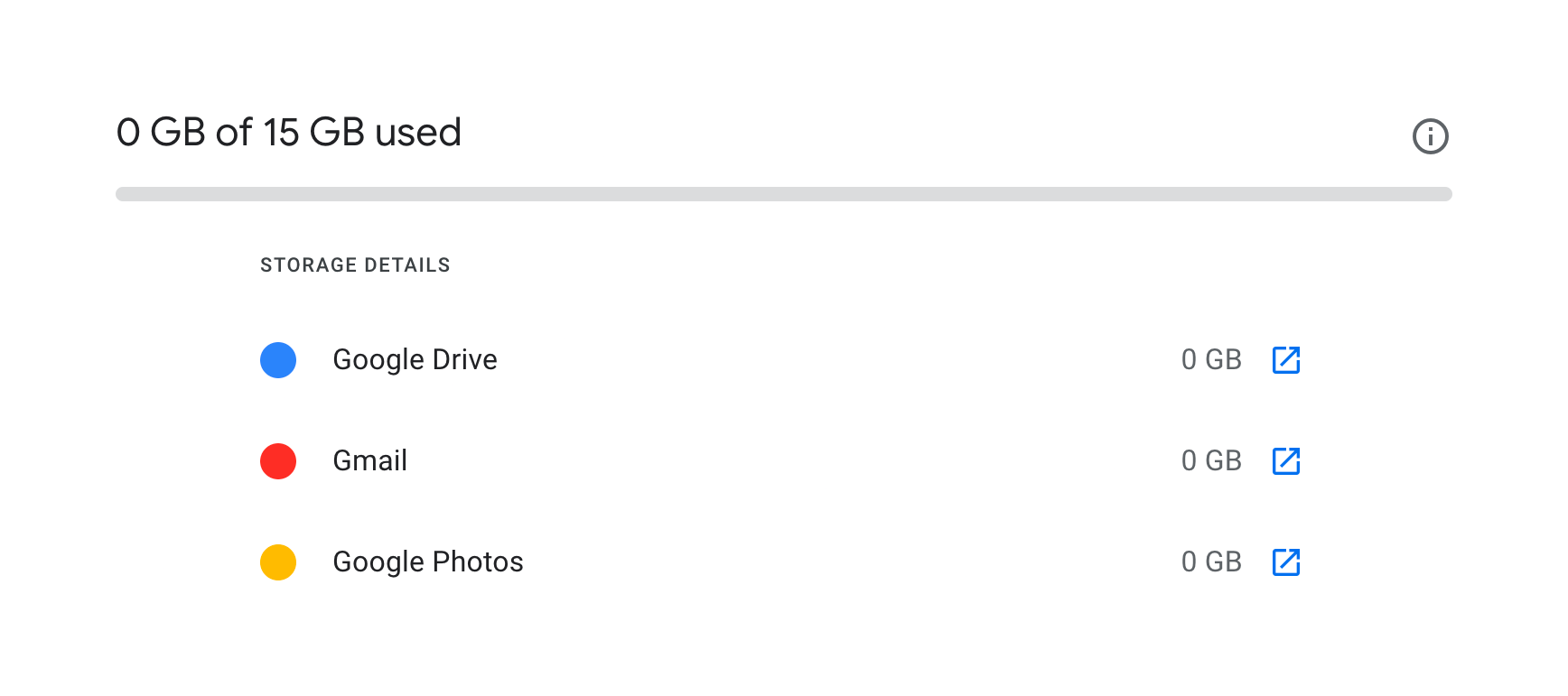1568x696 pixels.
Task: Click the word DETAILS in section header
Action: 407,265
